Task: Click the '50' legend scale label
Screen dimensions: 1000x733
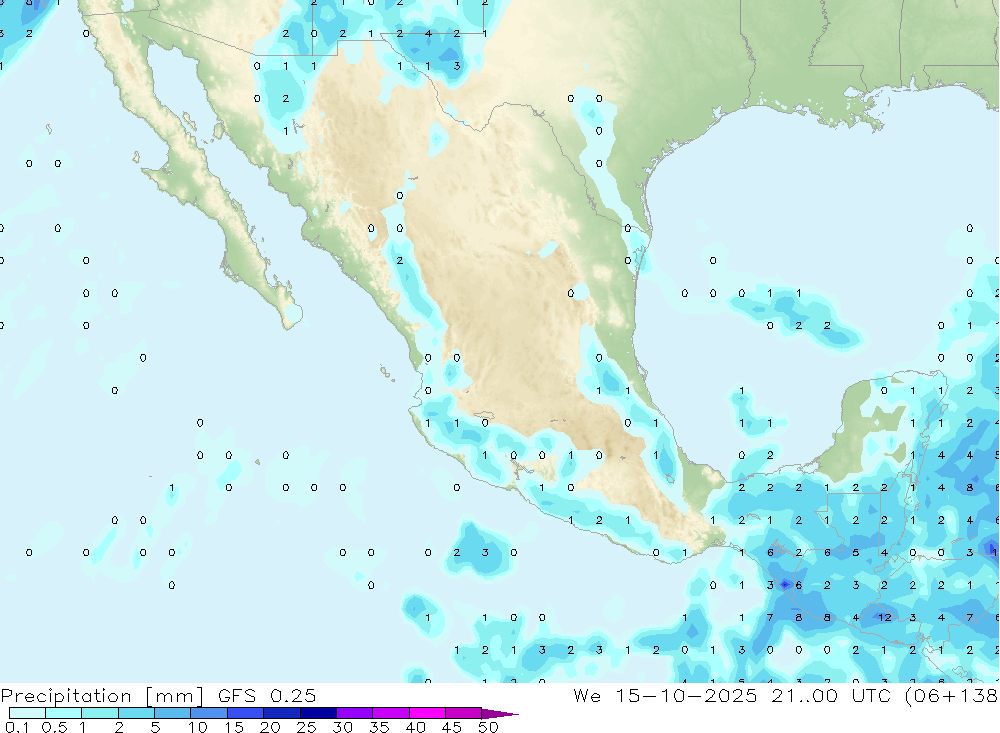Action: (489, 727)
